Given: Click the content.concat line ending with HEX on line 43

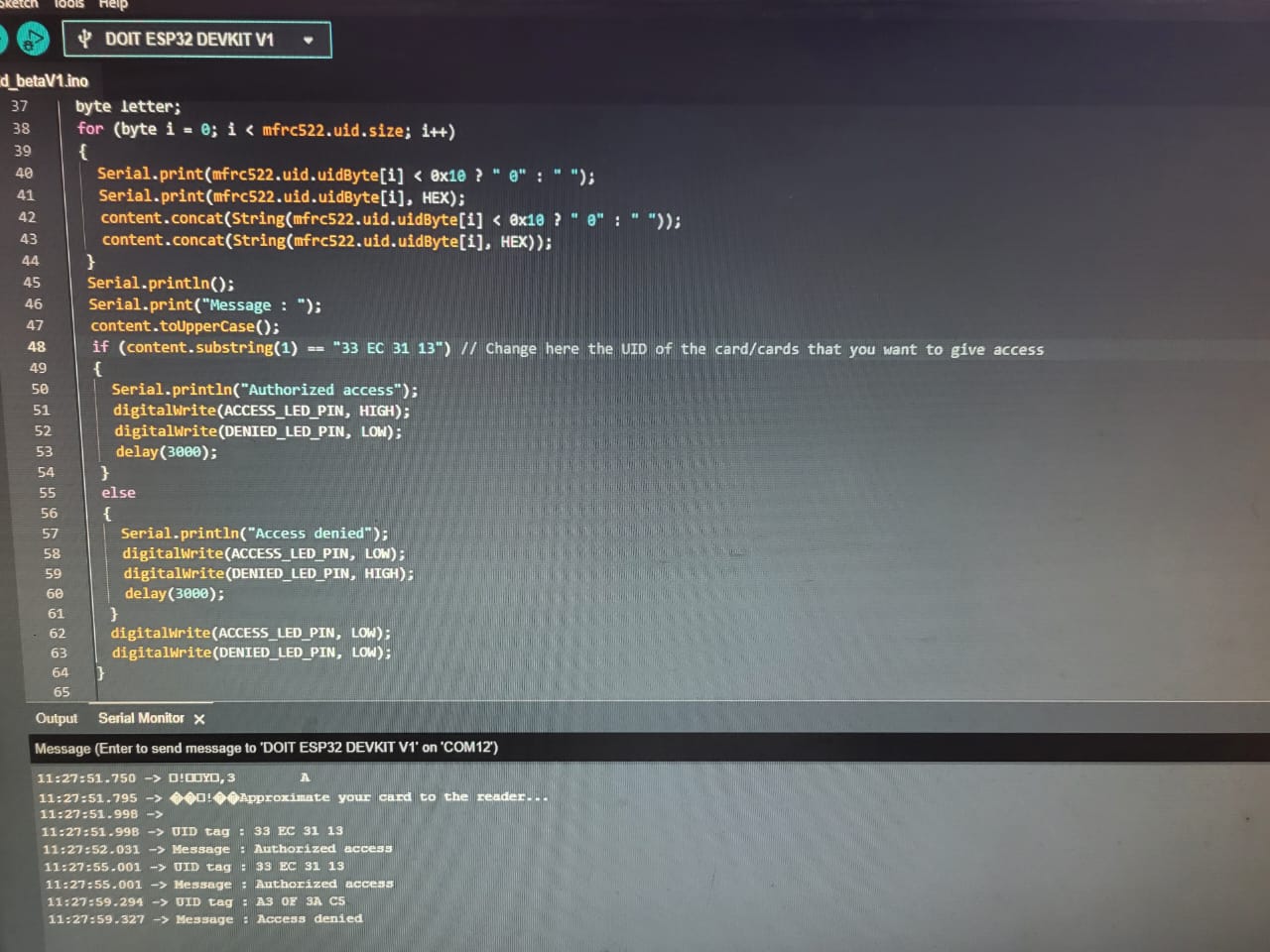Looking at the screenshot, I should coord(326,241).
